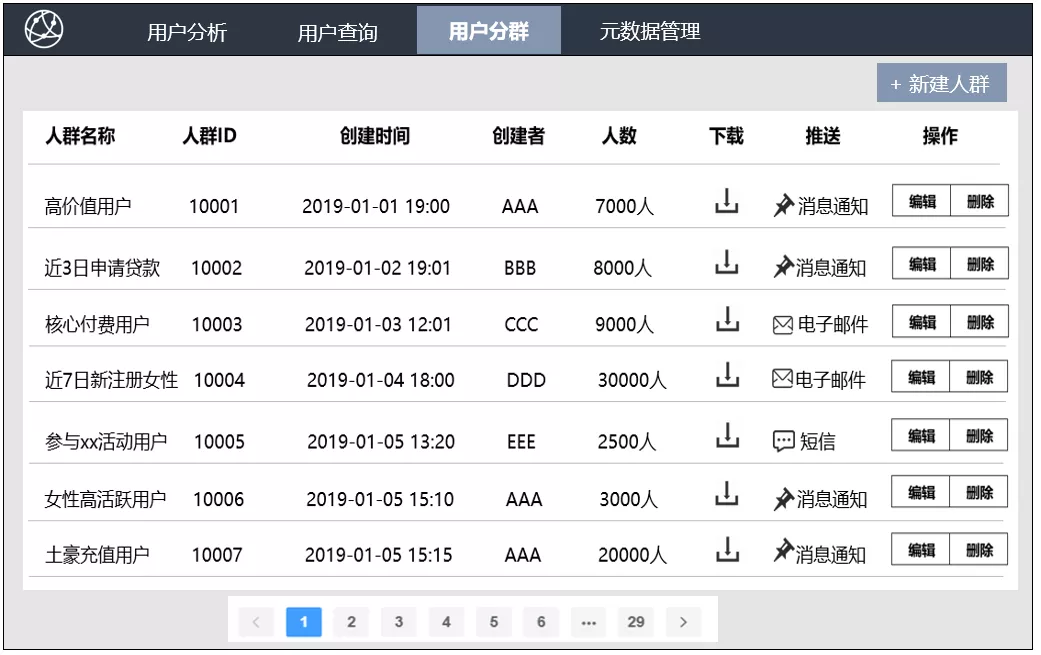The height and width of the screenshot is (655, 1041).
Task: Go to next page arrow
Action: point(683,622)
